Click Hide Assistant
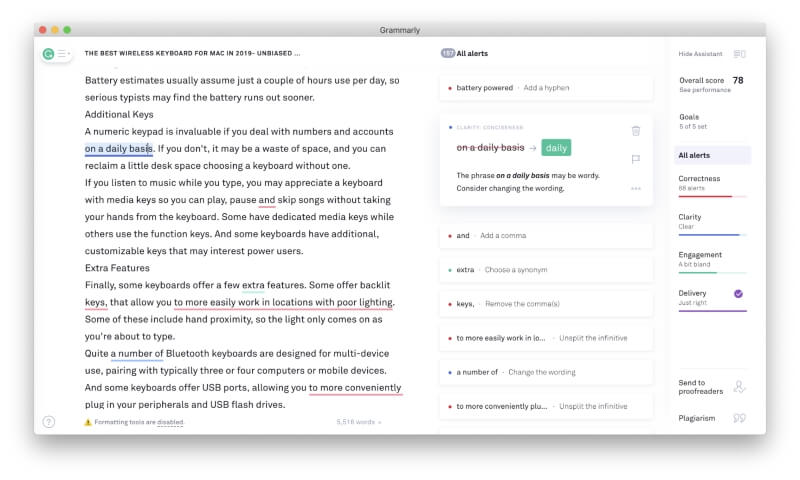800x480 pixels. (x=700, y=54)
